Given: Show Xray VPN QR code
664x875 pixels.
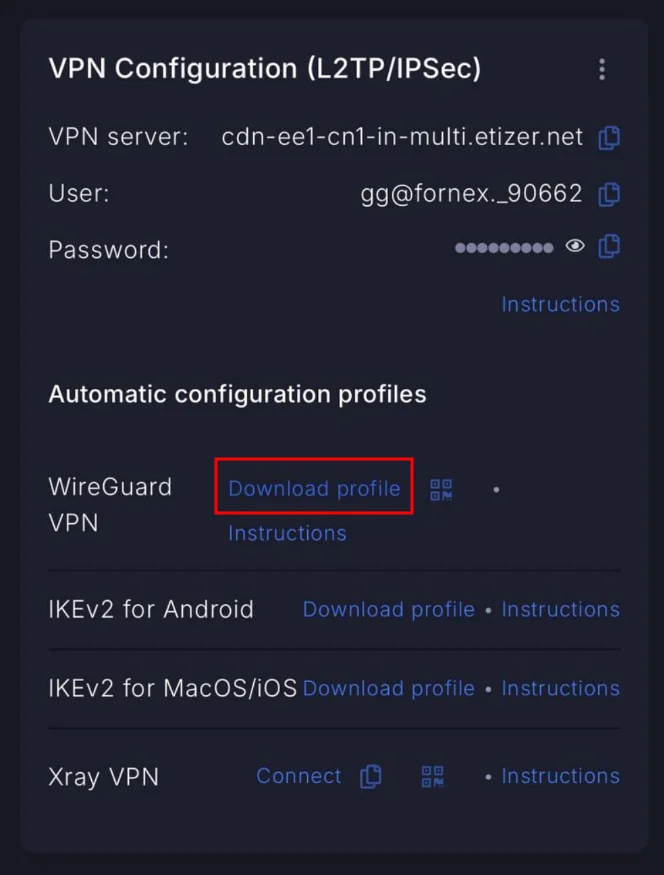Looking at the screenshot, I should click(433, 776).
